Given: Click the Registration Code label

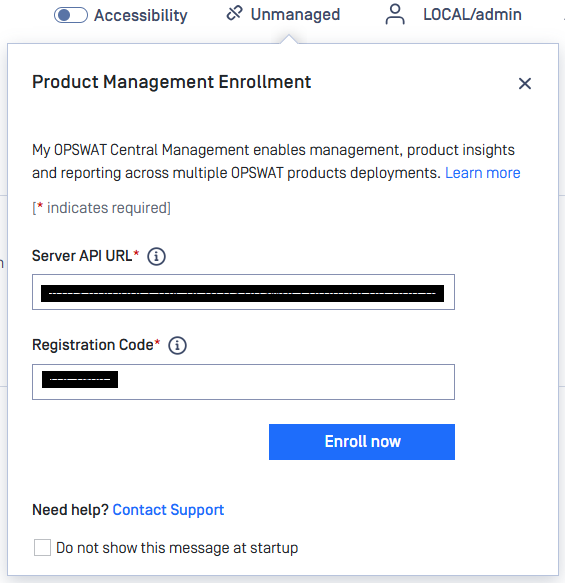Looking at the screenshot, I should (x=96, y=345).
